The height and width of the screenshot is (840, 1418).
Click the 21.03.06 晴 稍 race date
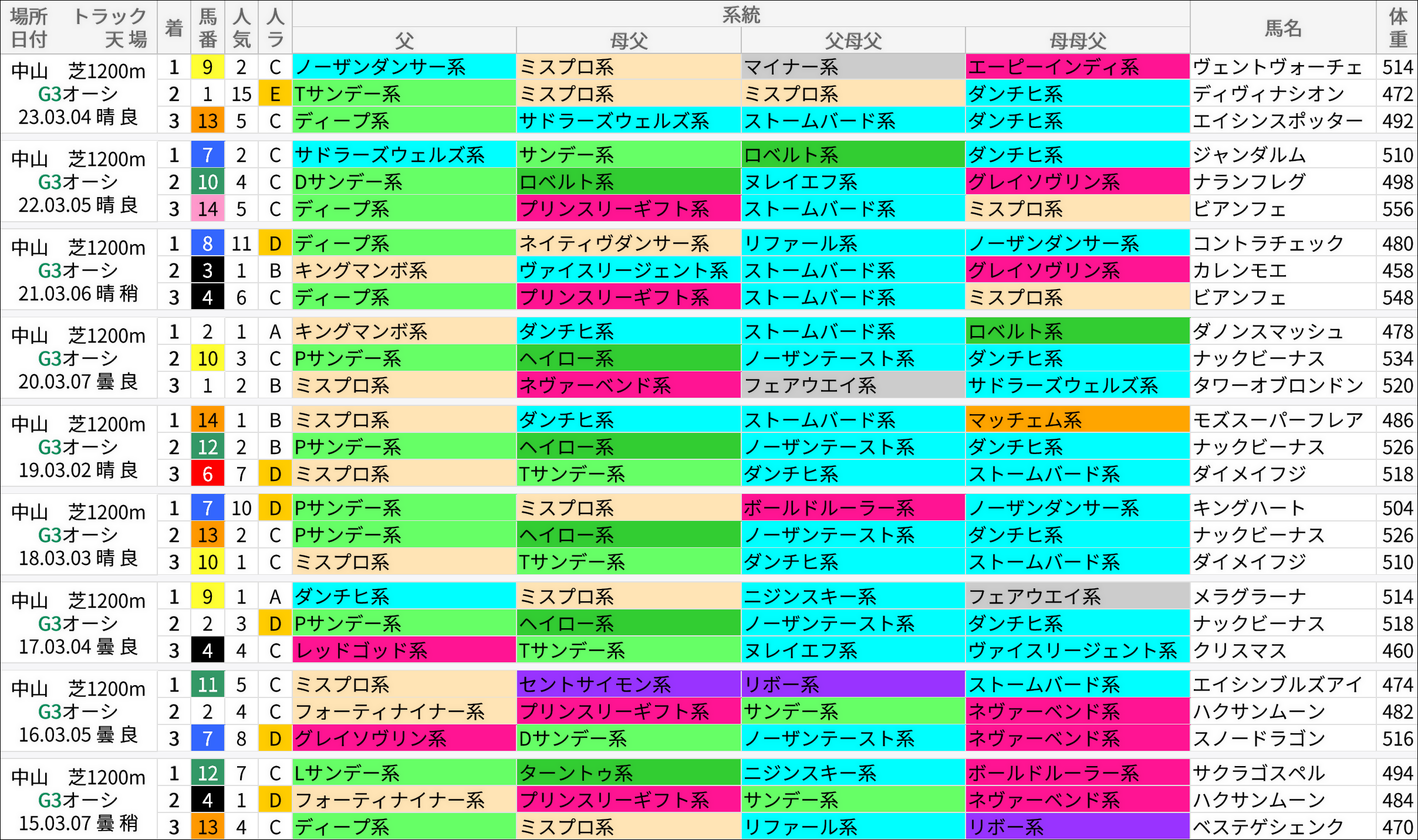tap(78, 294)
